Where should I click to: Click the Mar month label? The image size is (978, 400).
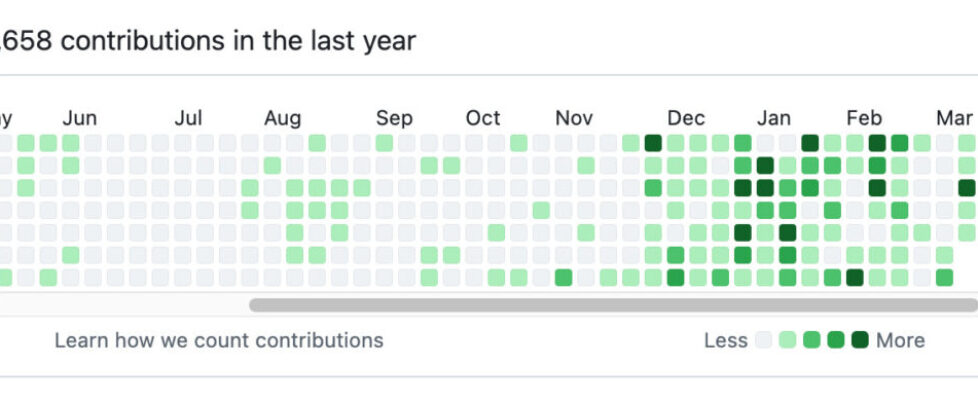(954, 118)
